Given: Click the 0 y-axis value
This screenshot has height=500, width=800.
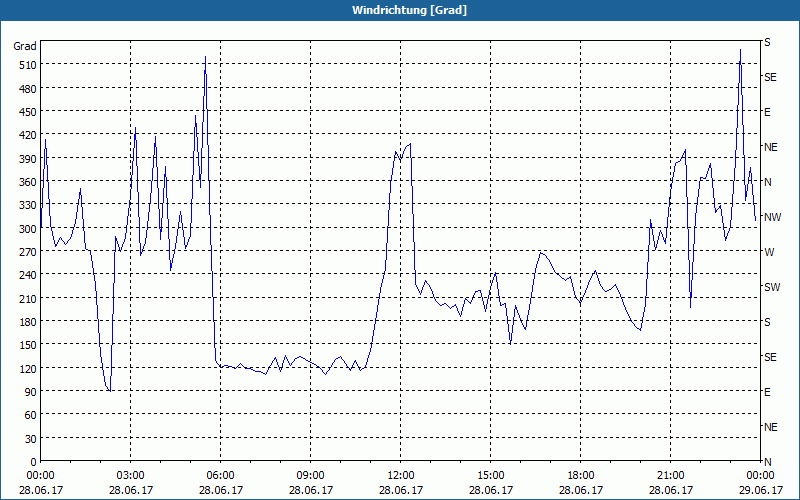Looking at the screenshot, I should [x=34, y=462].
